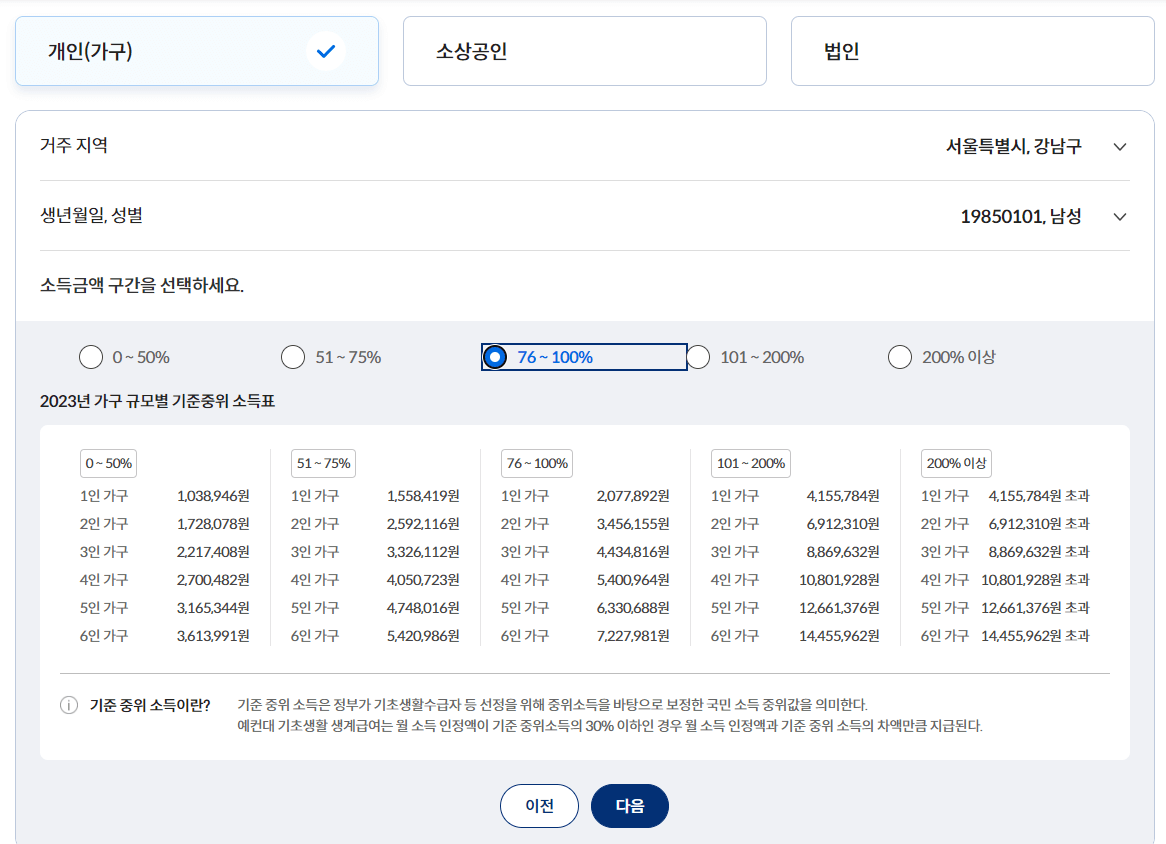The height and width of the screenshot is (844, 1166).
Task: Click the 다음 button to continue
Action: click(629, 806)
